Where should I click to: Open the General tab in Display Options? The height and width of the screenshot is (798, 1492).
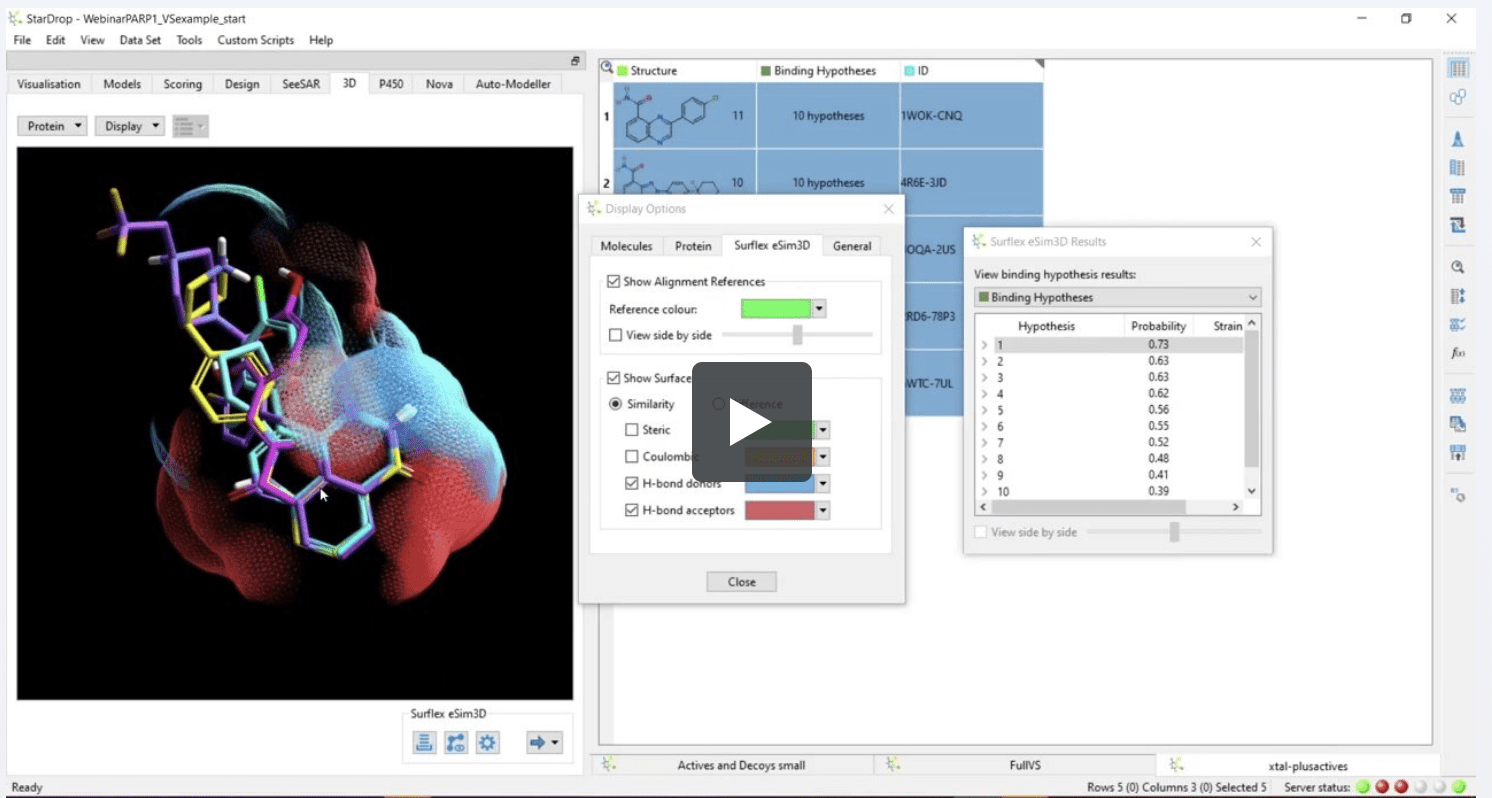tap(852, 246)
